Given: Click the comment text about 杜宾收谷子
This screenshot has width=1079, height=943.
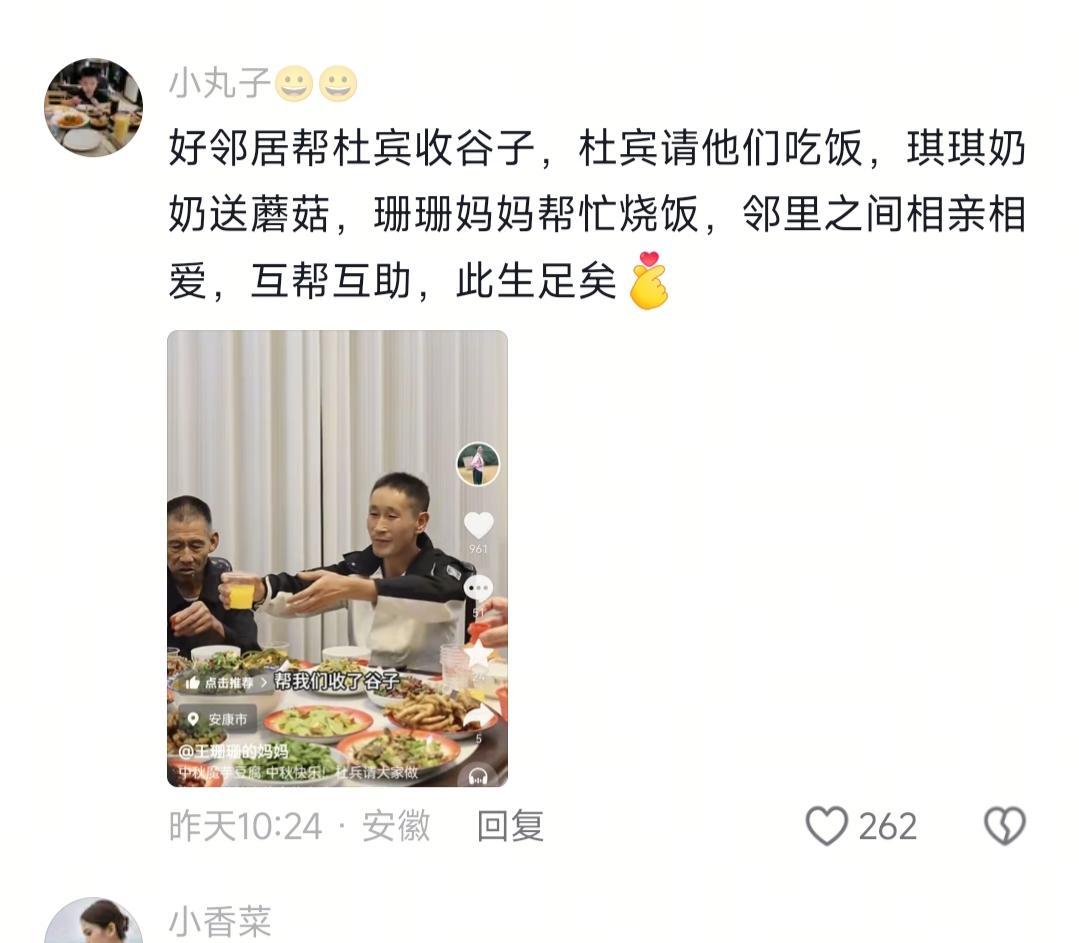Looking at the screenshot, I should pyautogui.click(x=597, y=215).
